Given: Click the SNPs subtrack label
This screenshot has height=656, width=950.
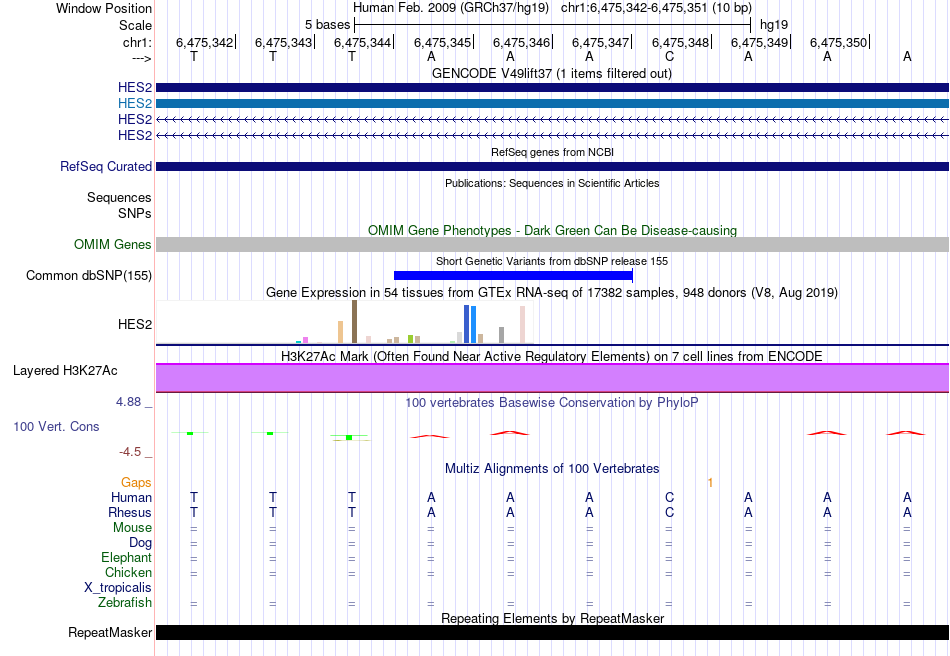Looking at the screenshot, I should tap(135, 213).
